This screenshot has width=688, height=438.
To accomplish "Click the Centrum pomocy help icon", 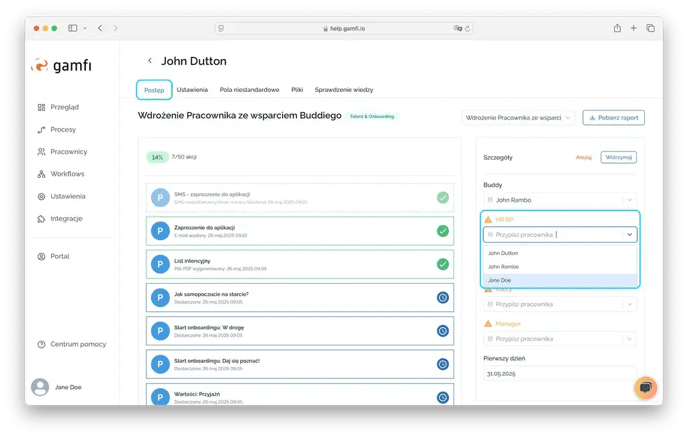I will 41,344.
